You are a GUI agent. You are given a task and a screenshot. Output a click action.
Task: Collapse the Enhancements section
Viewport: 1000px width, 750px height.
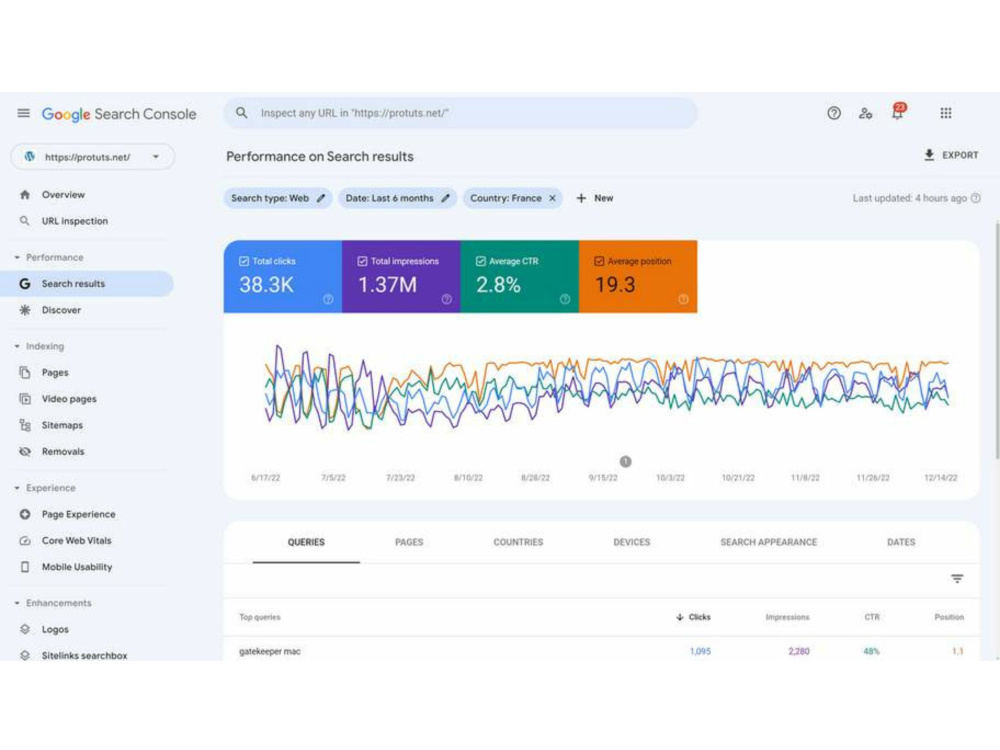(x=17, y=603)
